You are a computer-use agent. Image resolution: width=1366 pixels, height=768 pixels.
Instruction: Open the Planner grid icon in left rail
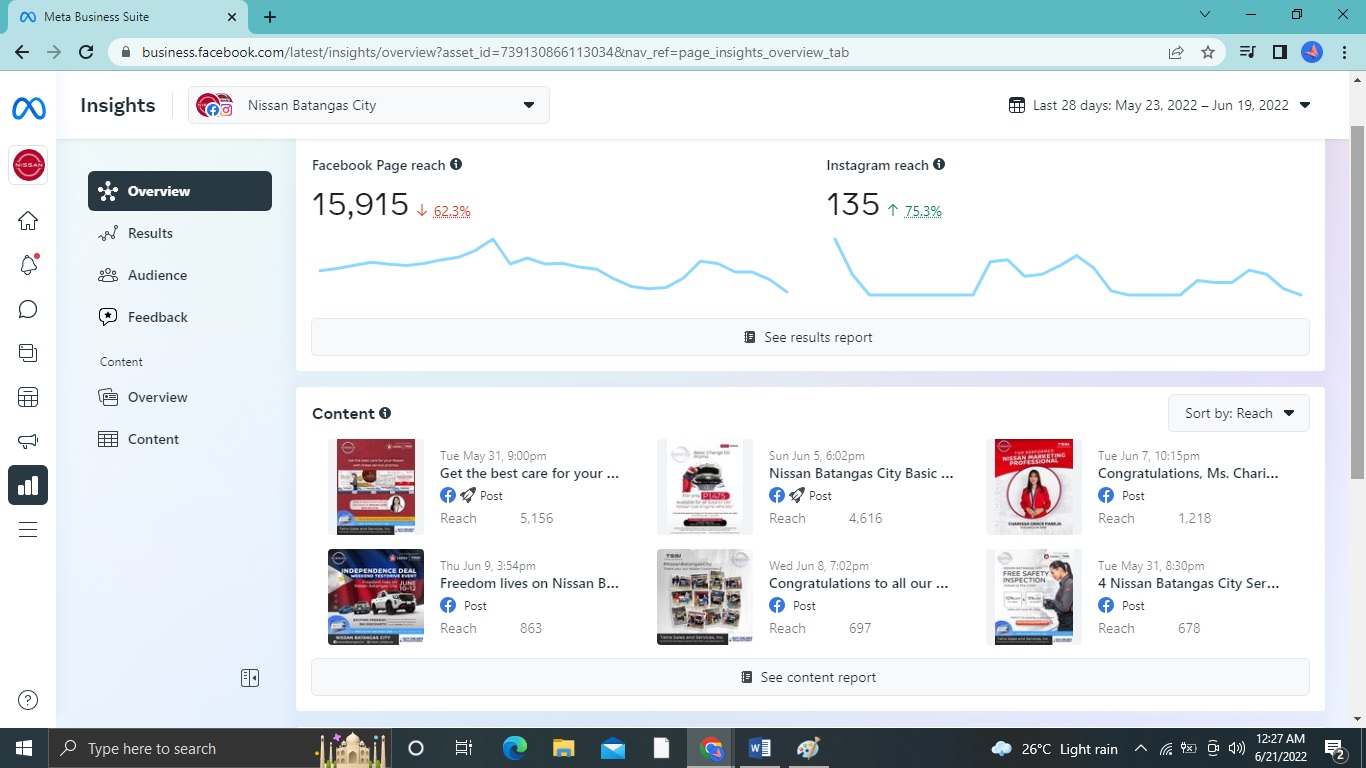coord(28,397)
